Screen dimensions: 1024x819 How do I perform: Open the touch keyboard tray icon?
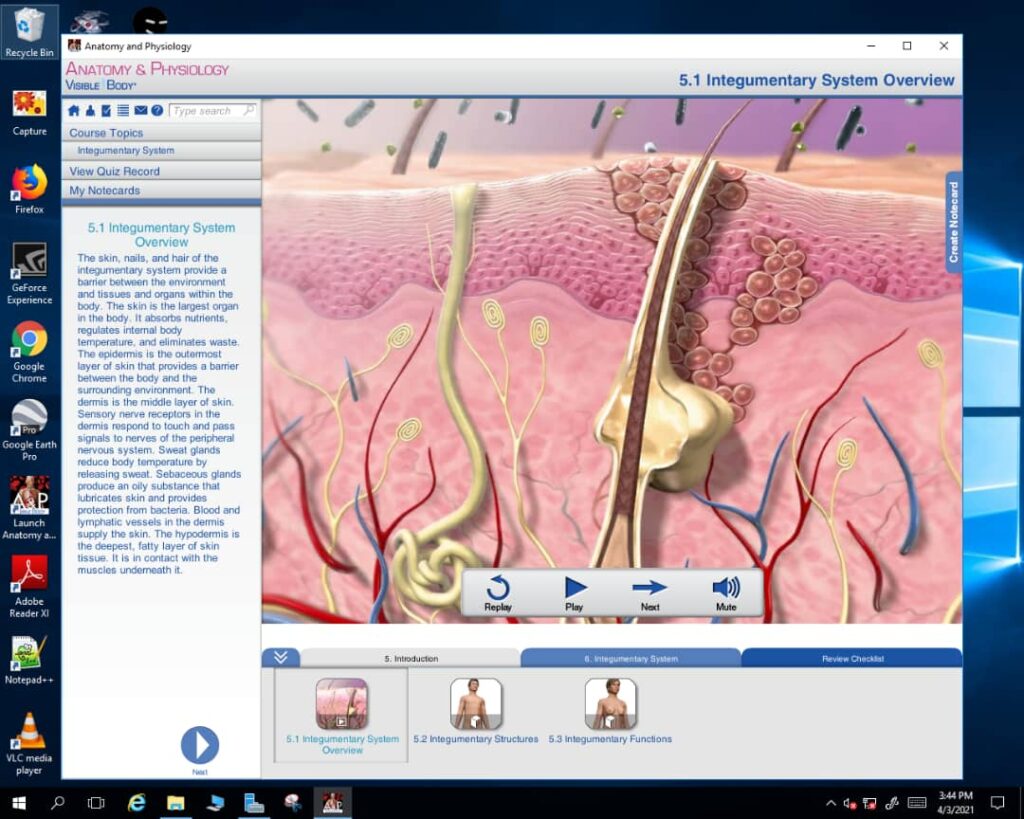[917, 803]
